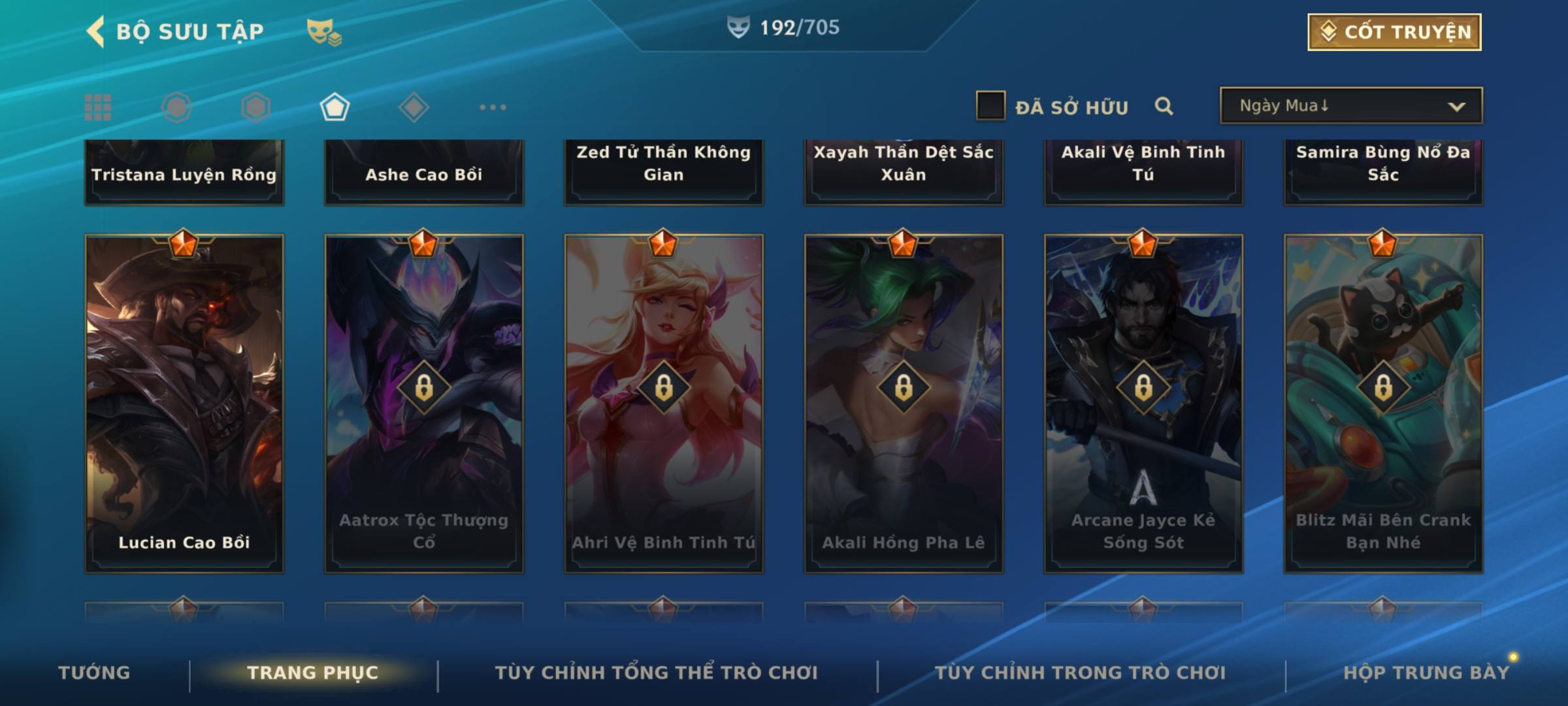Open the Lucian Cao Bồi skin card

pyautogui.click(x=184, y=403)
